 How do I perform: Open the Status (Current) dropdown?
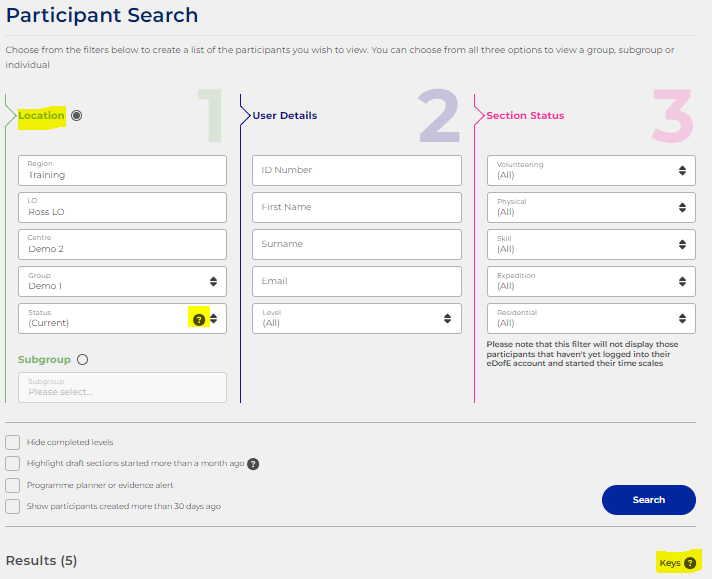(x=122, y=319)
